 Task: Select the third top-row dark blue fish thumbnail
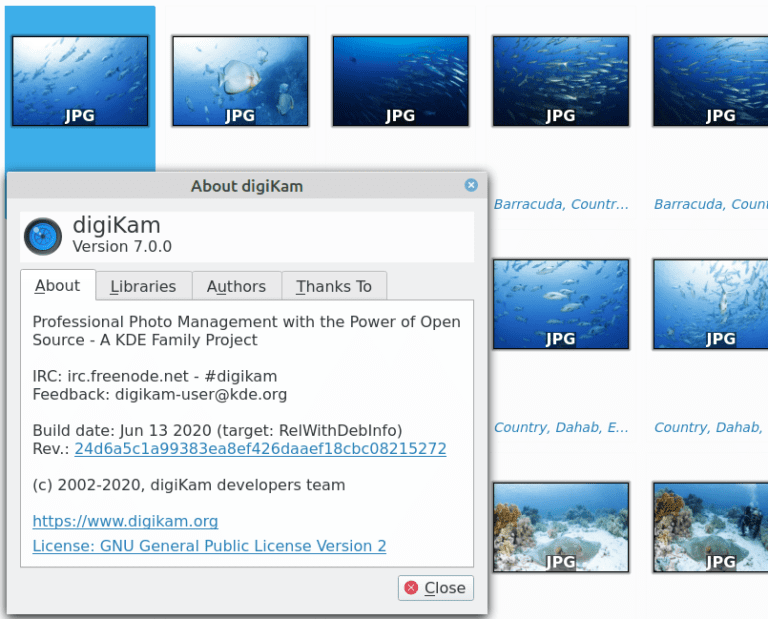point(401,81)
